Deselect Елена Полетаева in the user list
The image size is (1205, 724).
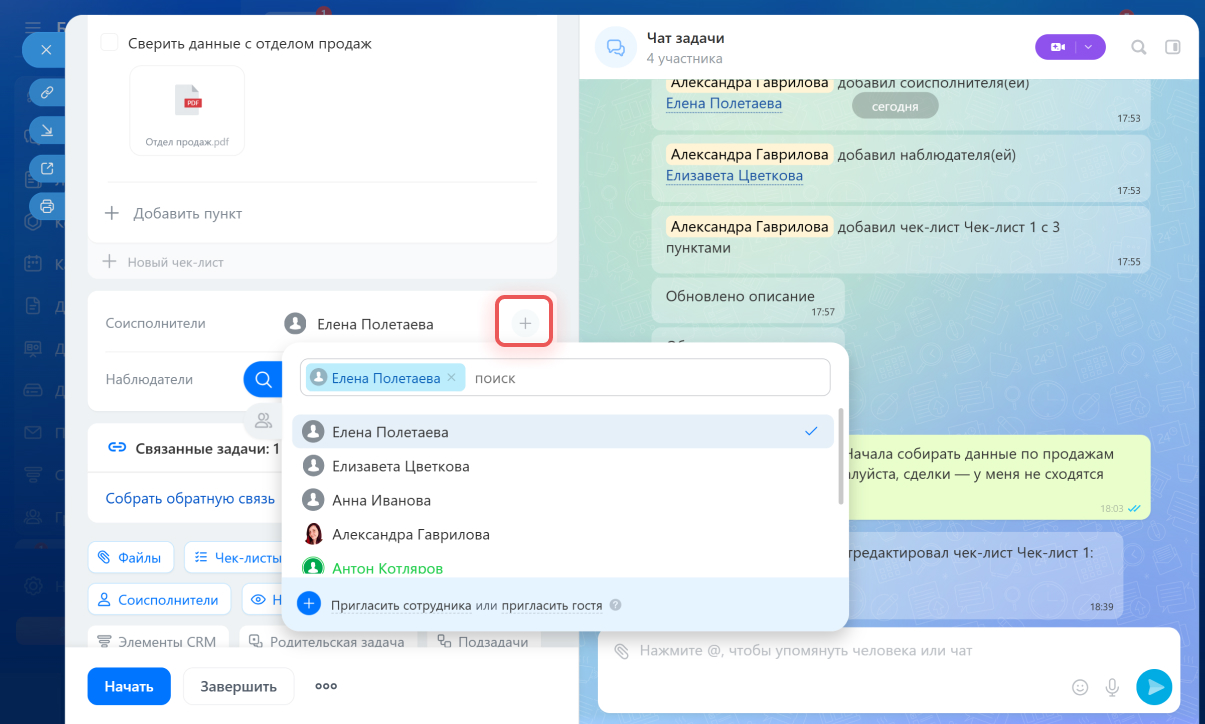(x=562, y=432)
